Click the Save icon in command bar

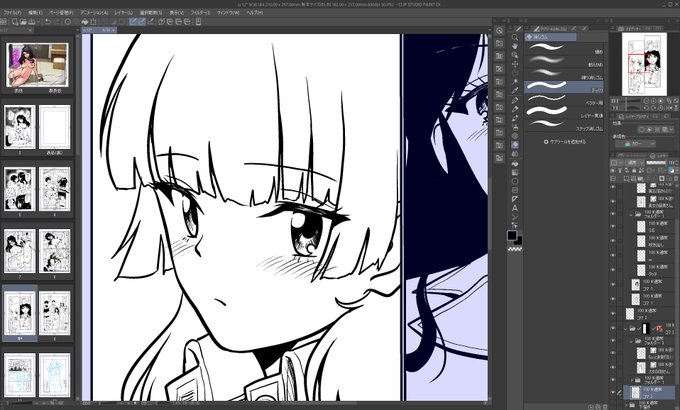pos(31,21)
